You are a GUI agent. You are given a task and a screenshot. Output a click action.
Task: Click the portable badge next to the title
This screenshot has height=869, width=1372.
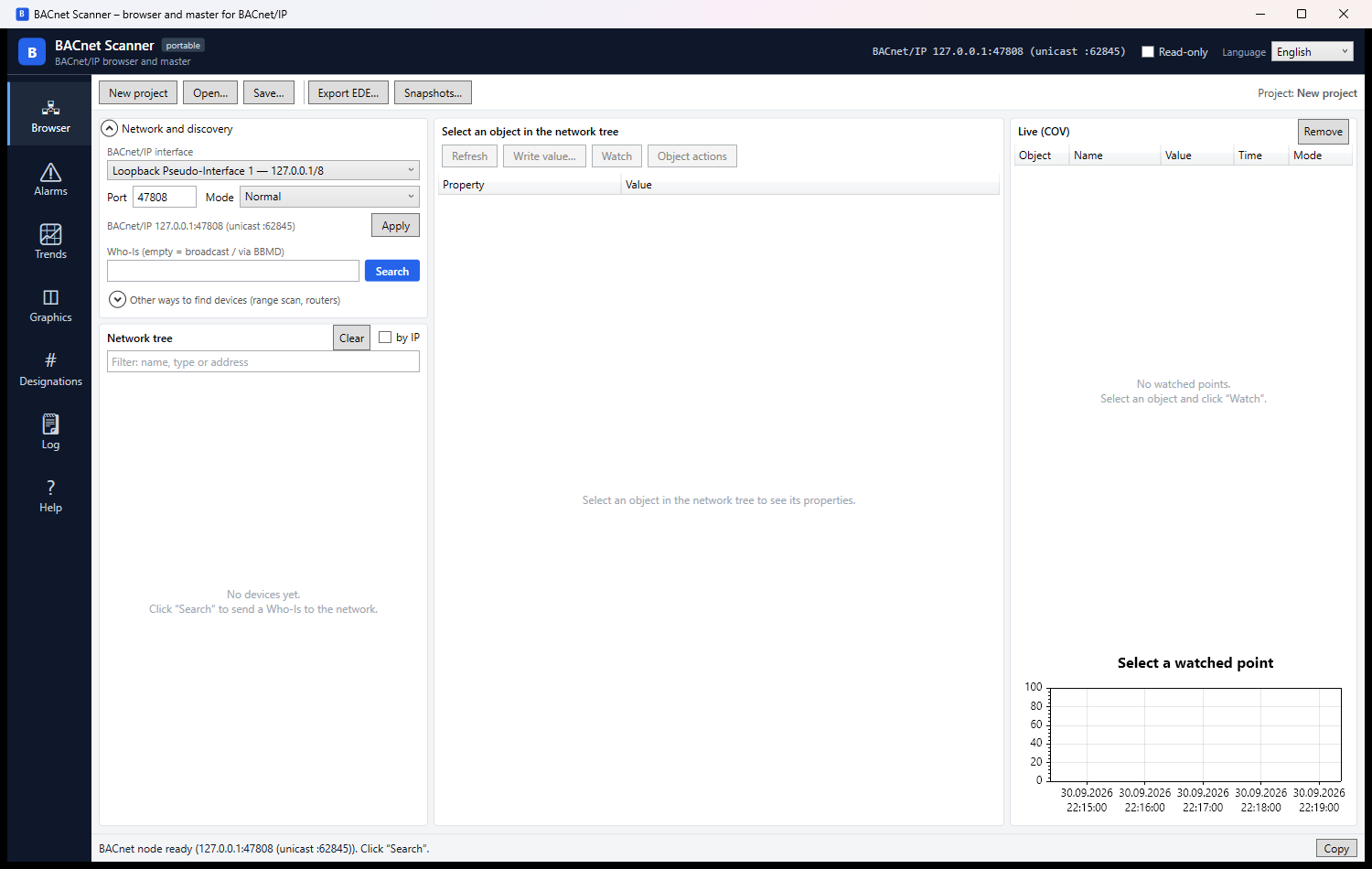point(183,46)
